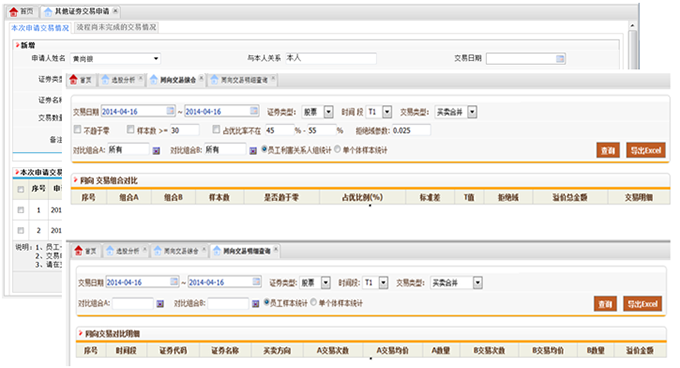Click the red home icon in top window
Viewport: 680px width, 368px height.
coord(13,12)
